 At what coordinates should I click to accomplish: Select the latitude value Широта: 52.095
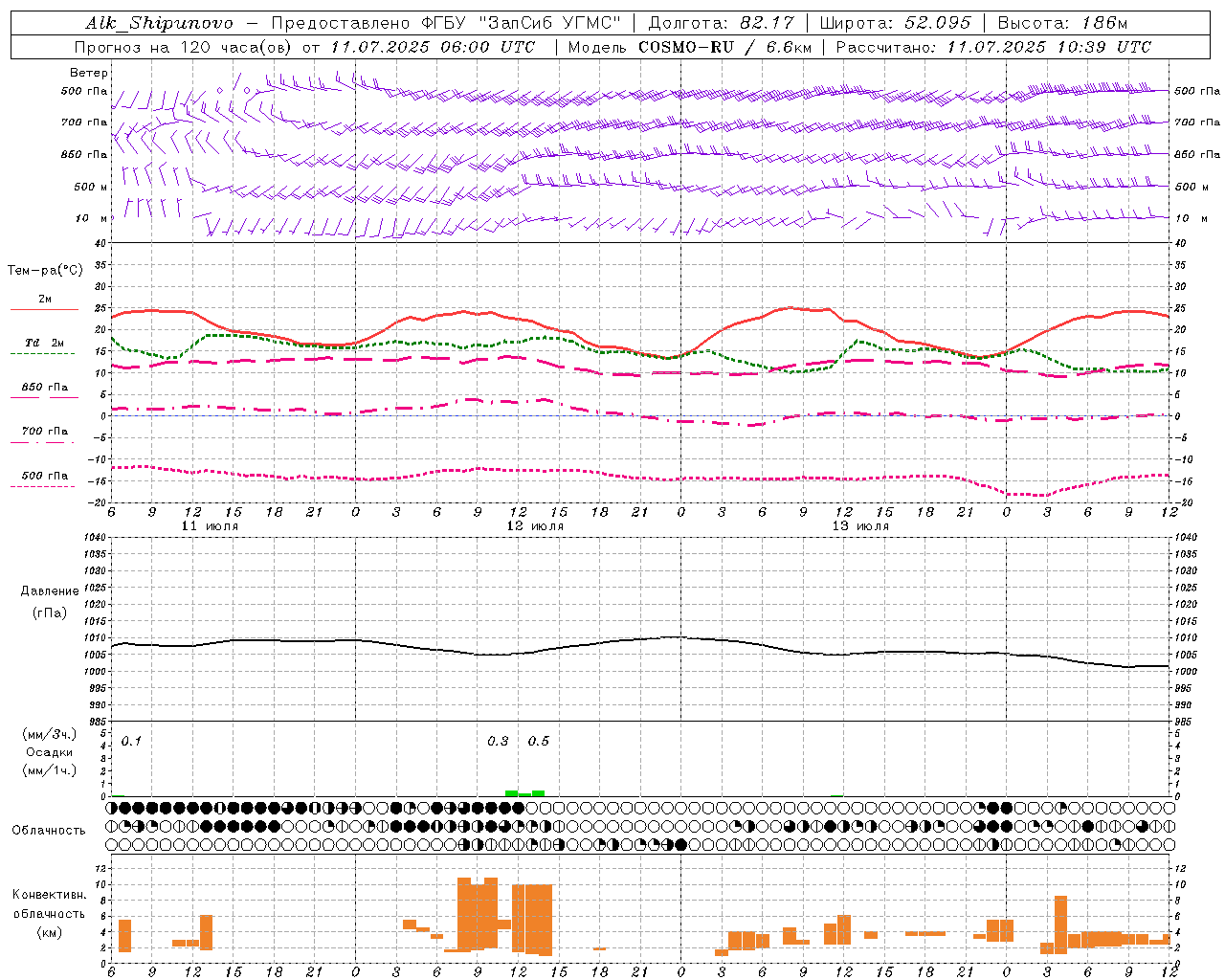pyautogui.click(x=896, y=23)
